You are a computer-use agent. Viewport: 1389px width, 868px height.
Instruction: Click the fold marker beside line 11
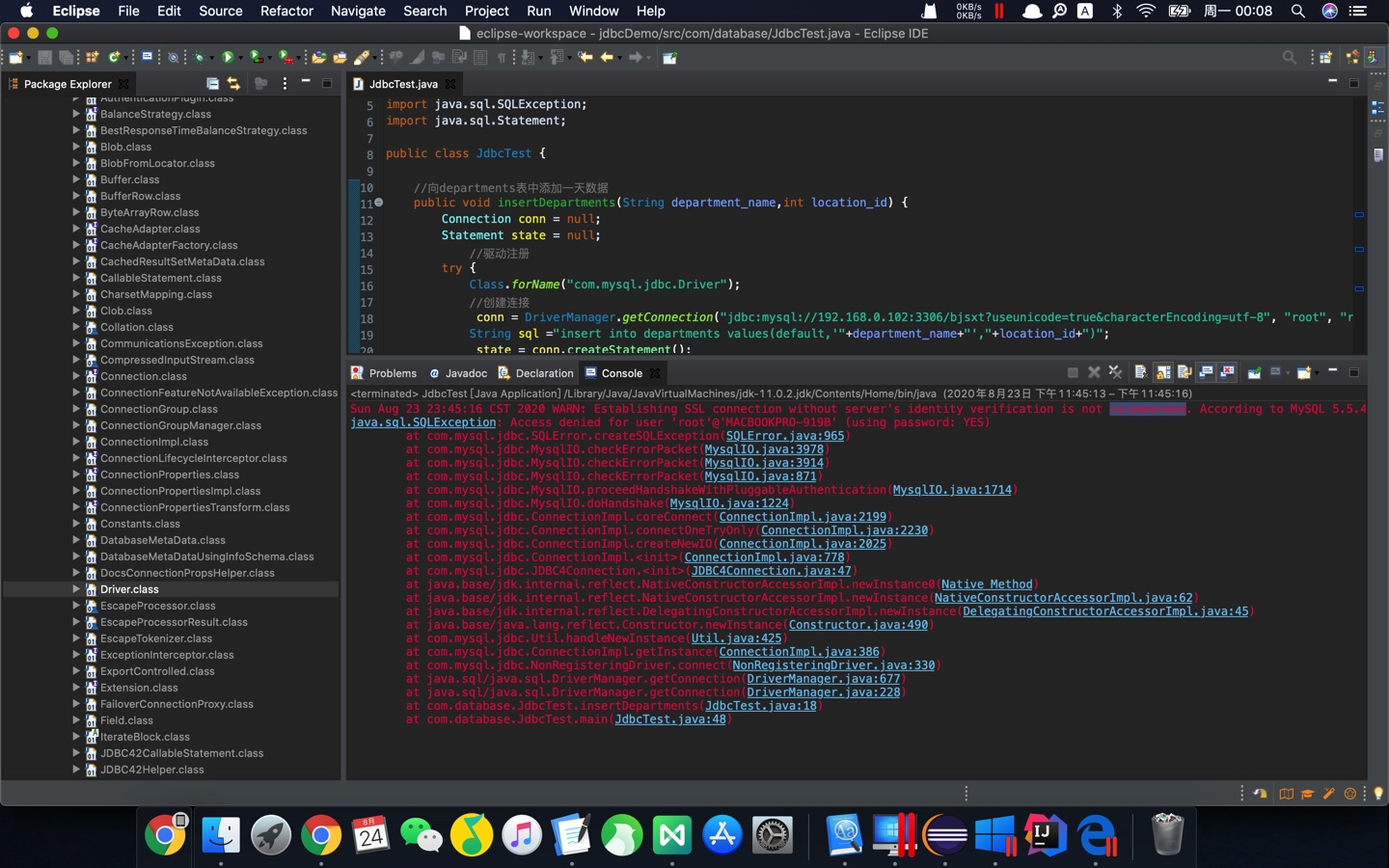click(x=379, y=203)
